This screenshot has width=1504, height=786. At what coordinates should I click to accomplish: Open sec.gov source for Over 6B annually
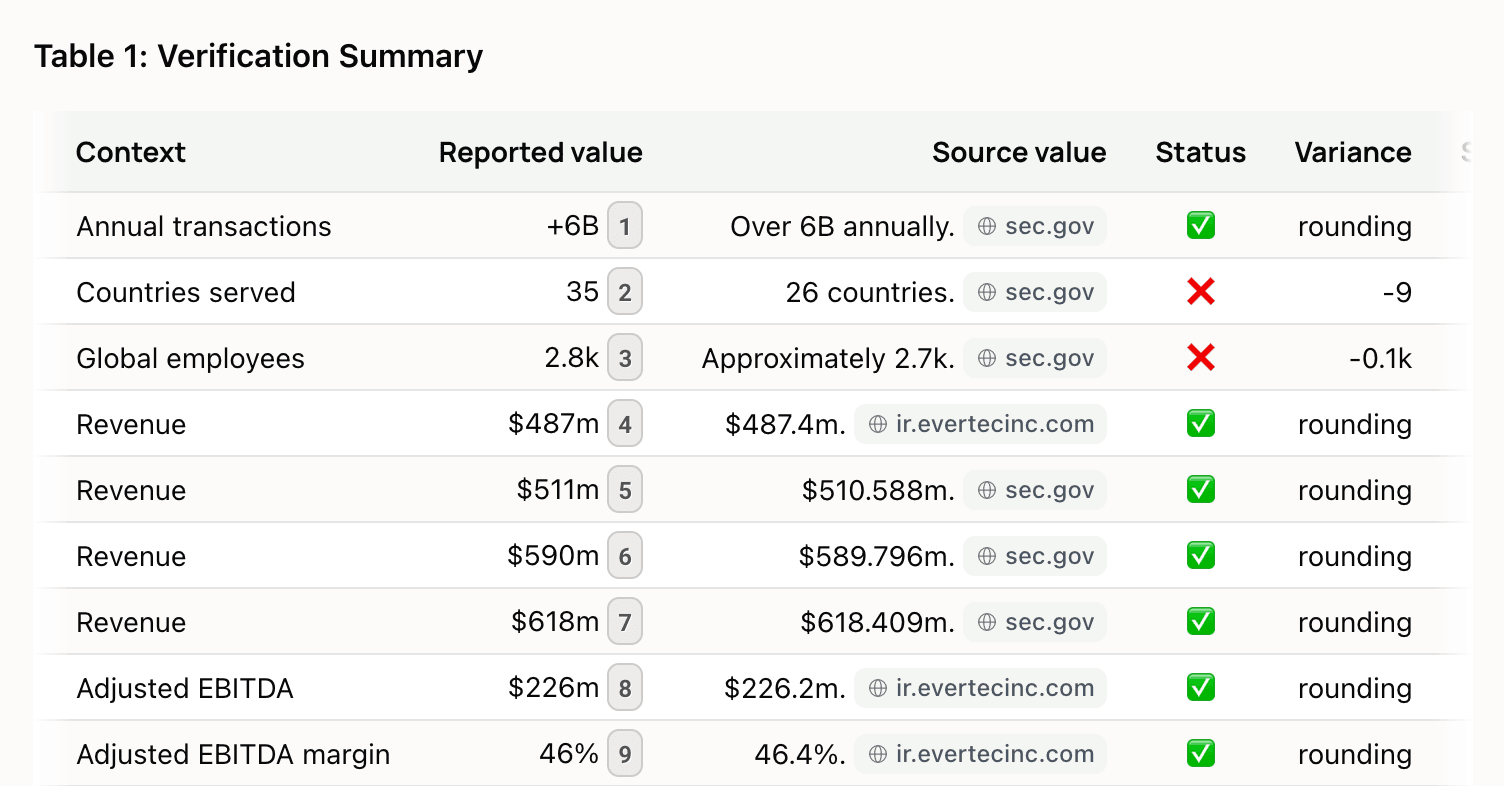point(1035,226)
